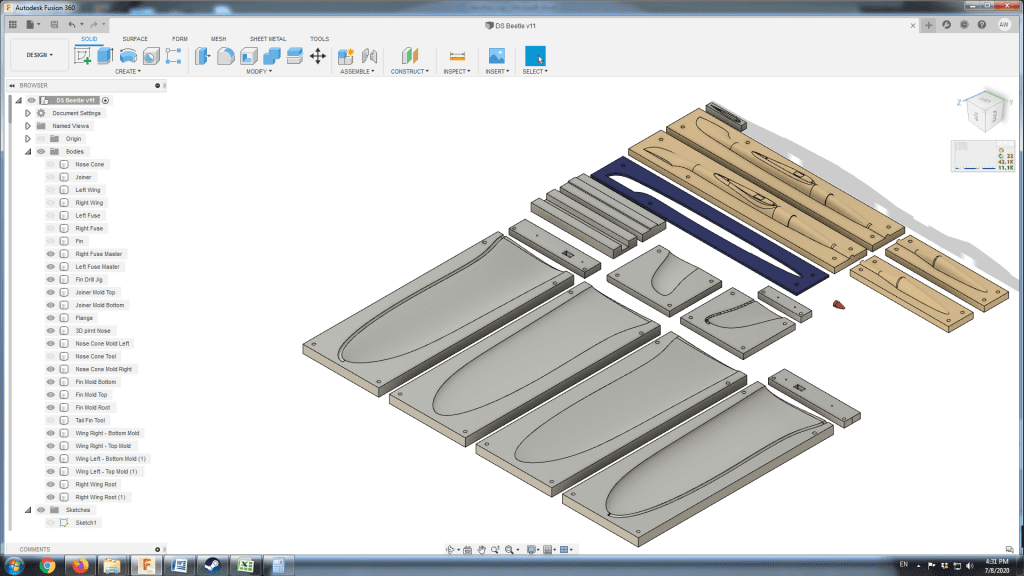Open the SHEET METAL tab

(x=267, y=39)
